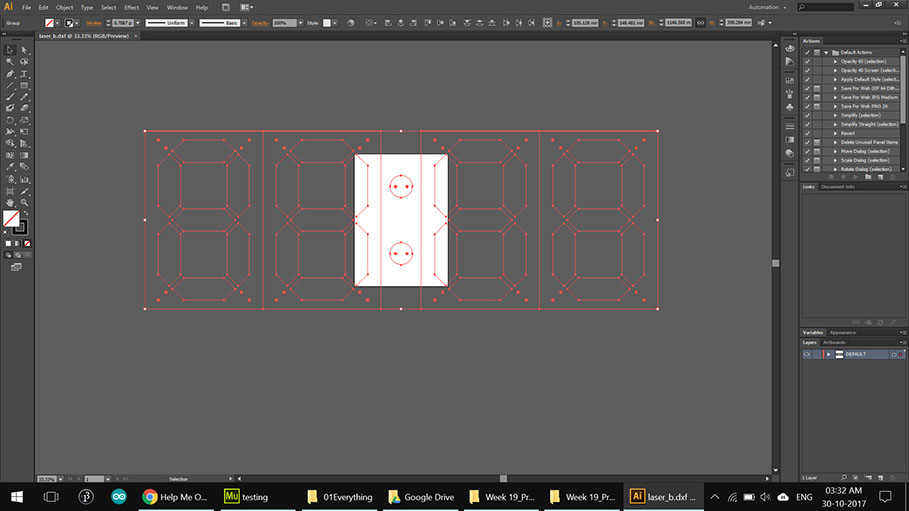The height and width of the screenshot is (511, 909).
Task: Open the Effect menu
Action: click(132, 8)
